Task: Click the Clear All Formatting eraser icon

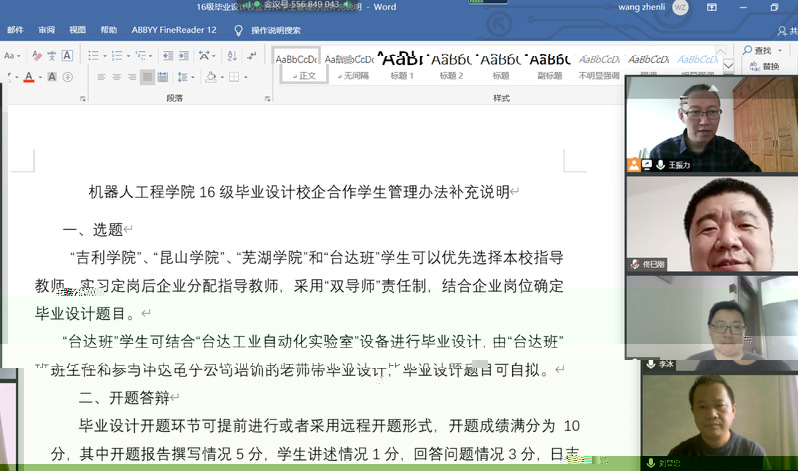Action: (x=37, y=56)
